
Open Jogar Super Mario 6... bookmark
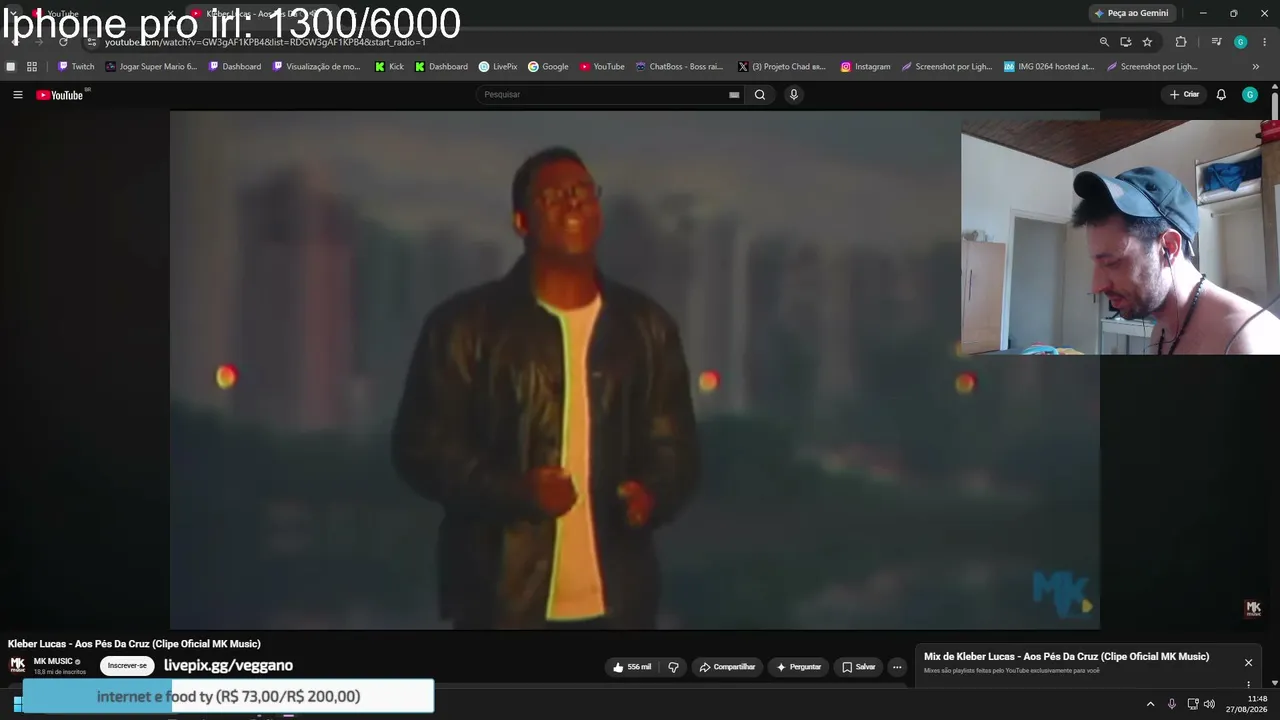click(x=152, y=67)
